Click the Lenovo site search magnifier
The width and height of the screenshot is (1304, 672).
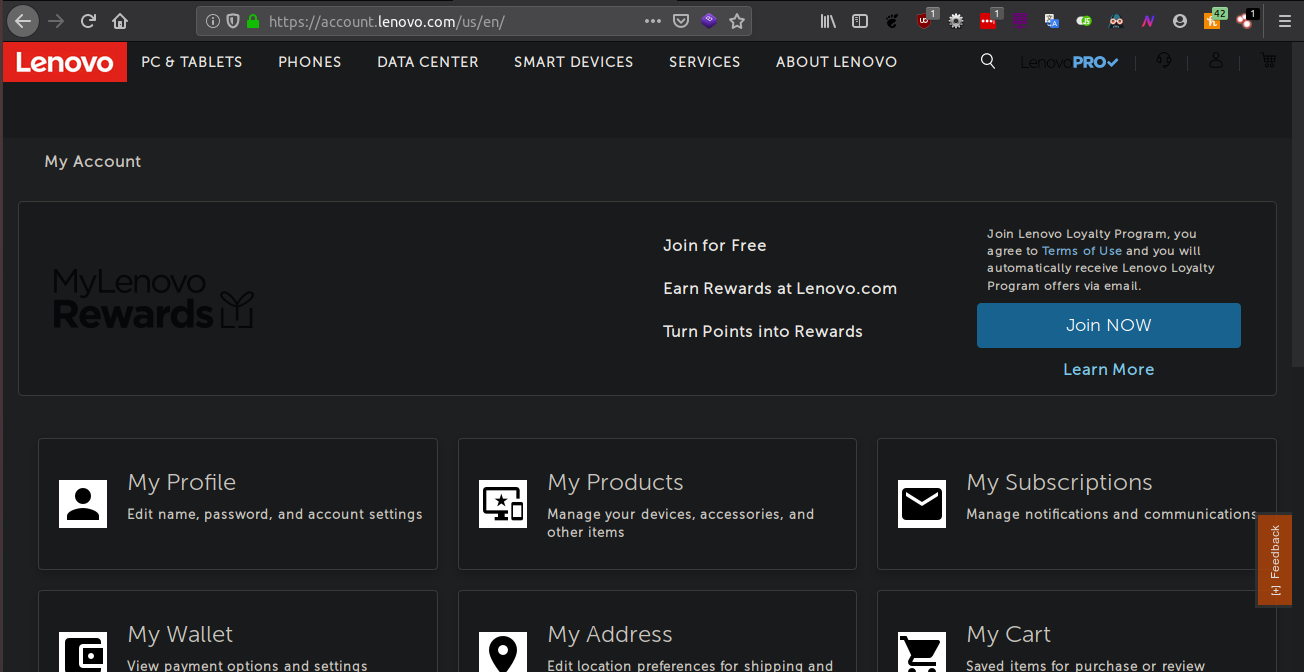(988, 61)
